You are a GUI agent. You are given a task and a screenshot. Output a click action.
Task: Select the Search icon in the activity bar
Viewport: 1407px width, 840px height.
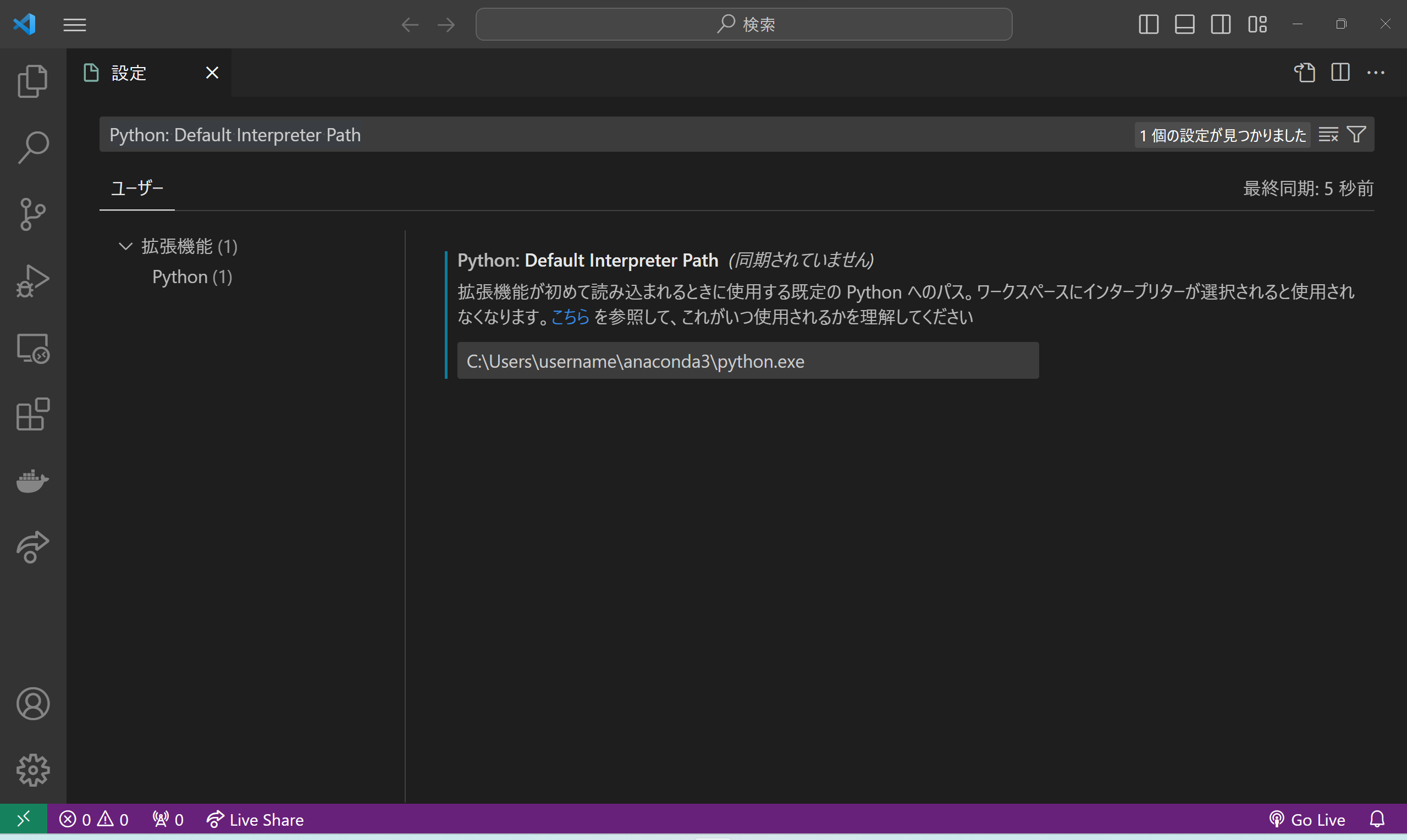click(x=32, y=147)
